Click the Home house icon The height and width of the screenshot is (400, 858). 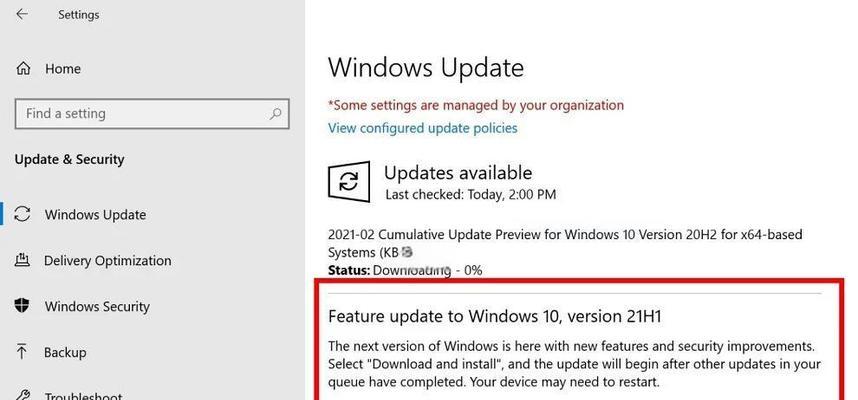coord(23,69)
